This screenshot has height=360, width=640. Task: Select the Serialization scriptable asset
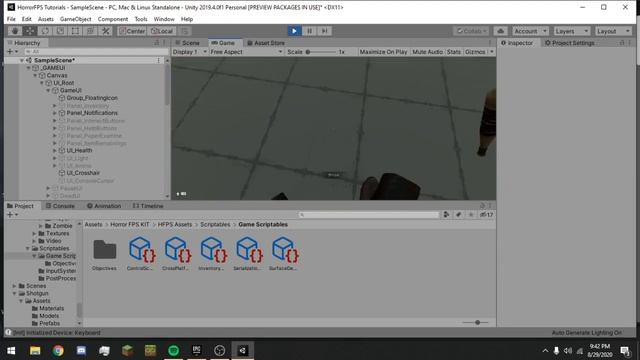point(248,254)
